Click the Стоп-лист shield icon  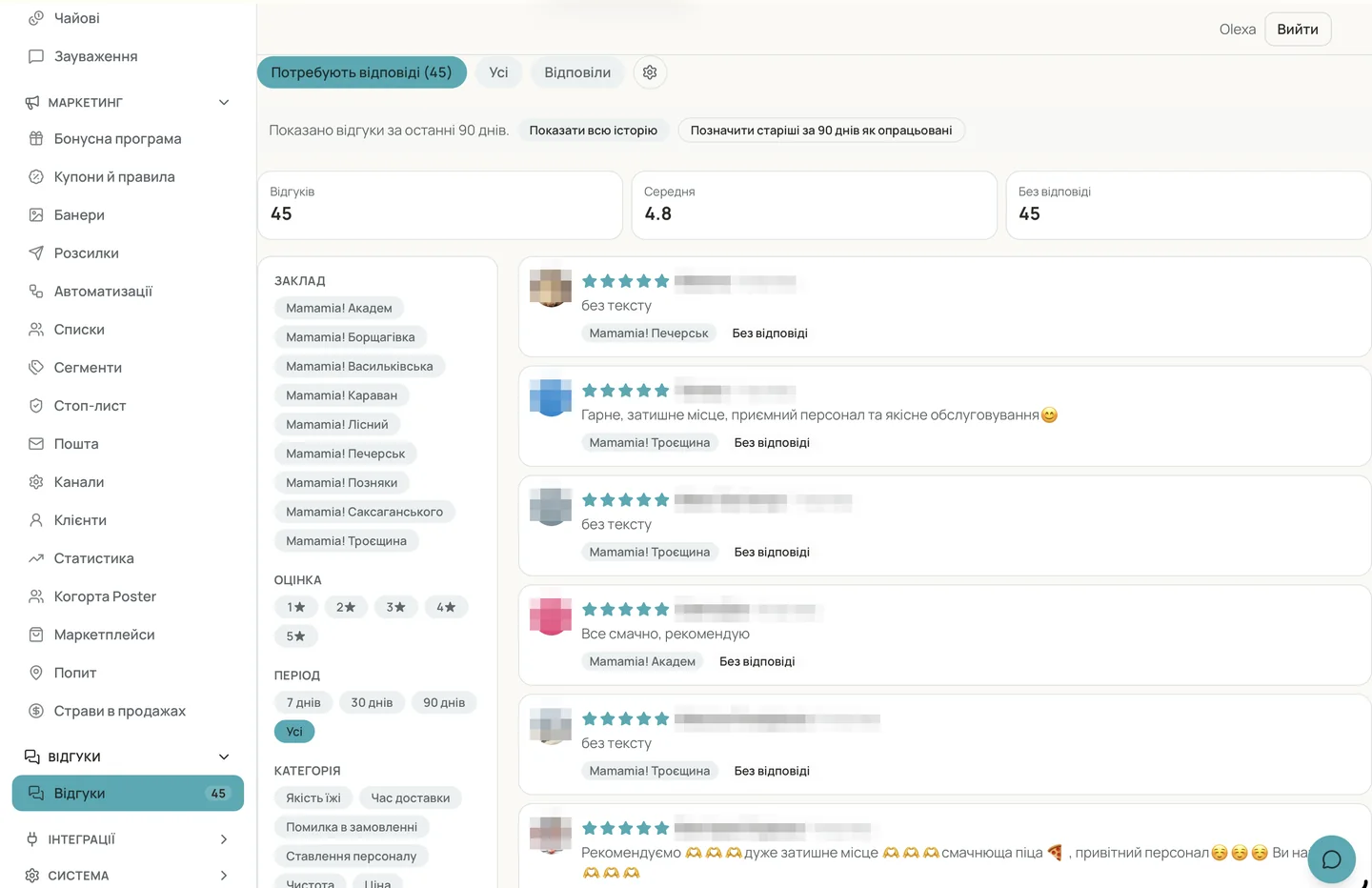click(36, 405)
